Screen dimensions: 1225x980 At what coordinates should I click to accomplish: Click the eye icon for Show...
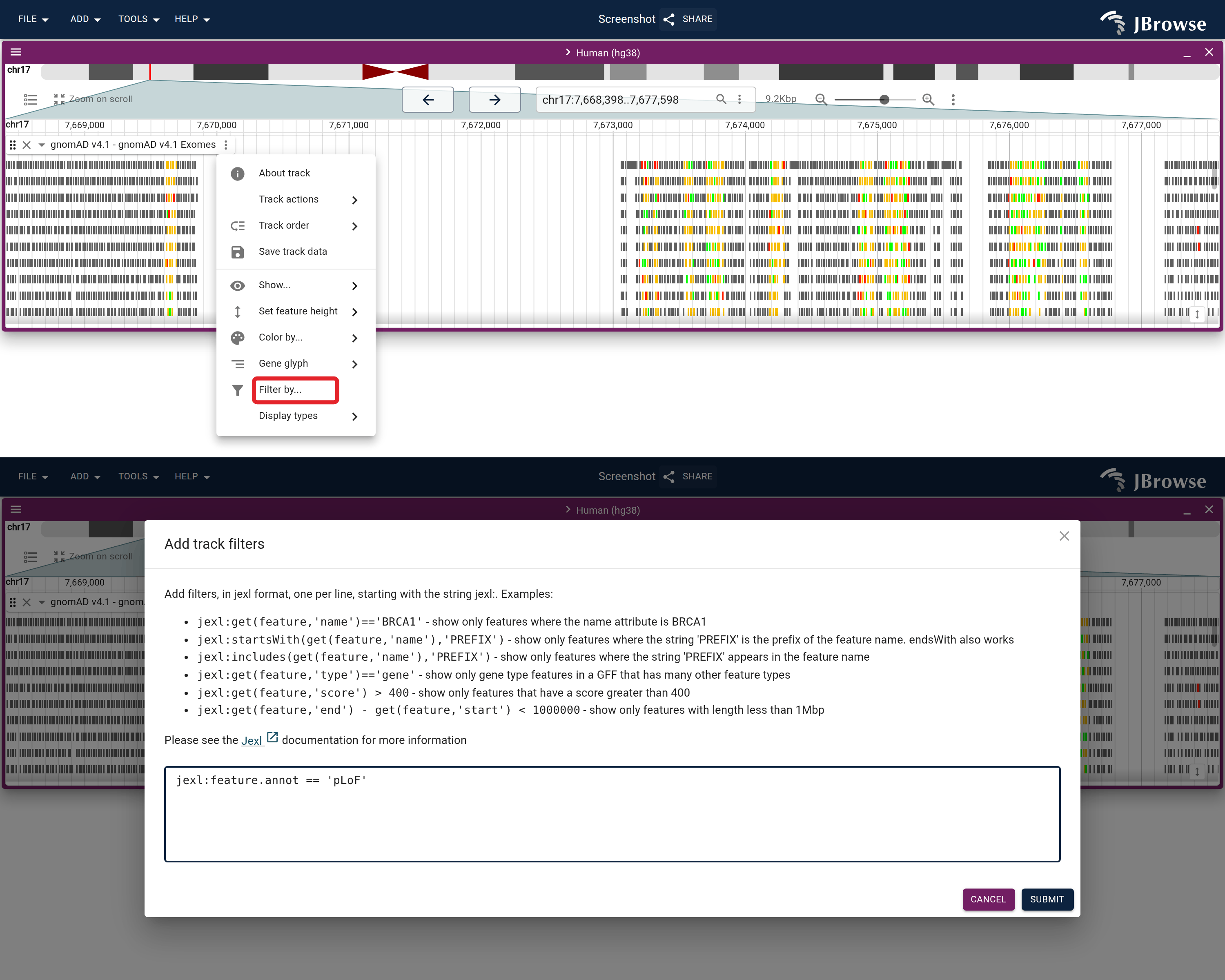click(x=238, y=285)
